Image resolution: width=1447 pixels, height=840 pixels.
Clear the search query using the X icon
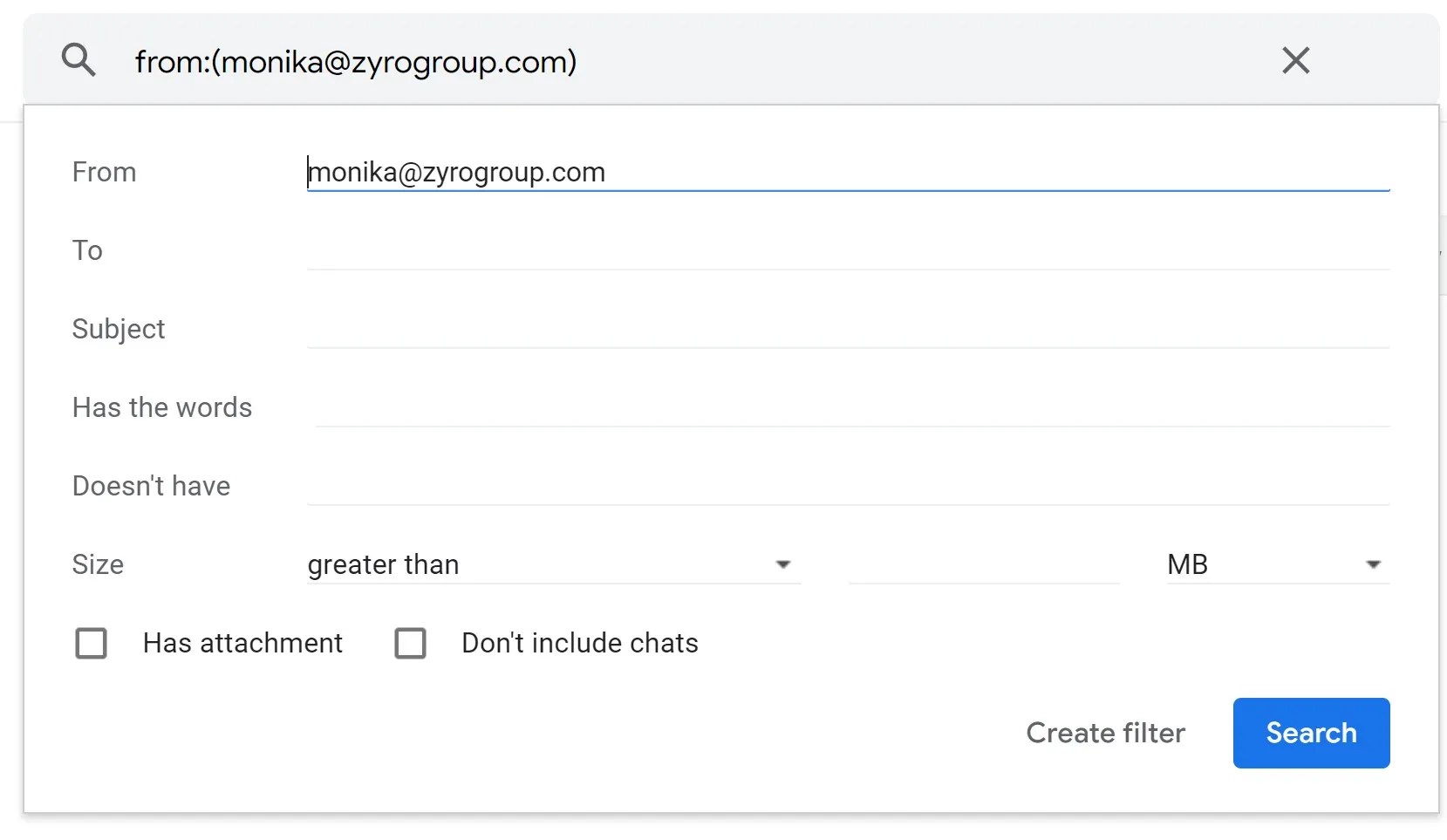pos(1296,60)
